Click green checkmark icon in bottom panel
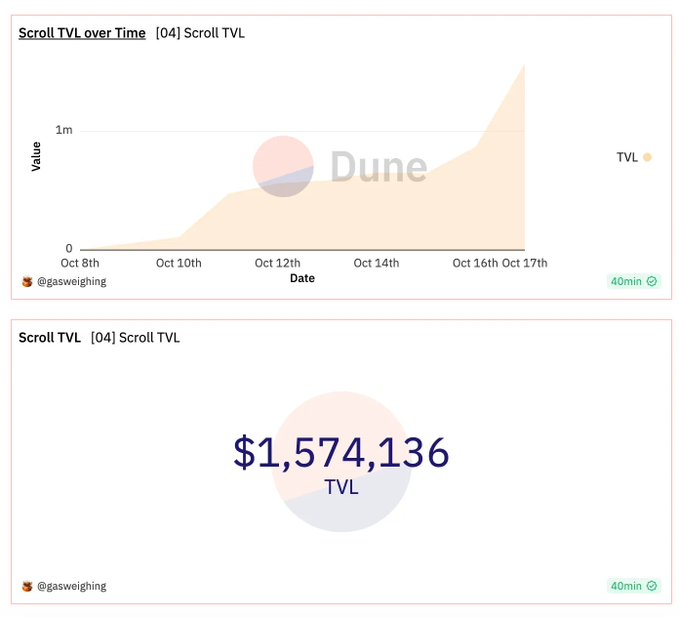The image size is (679, 617). pyautogui.click(x=652, y=586)
